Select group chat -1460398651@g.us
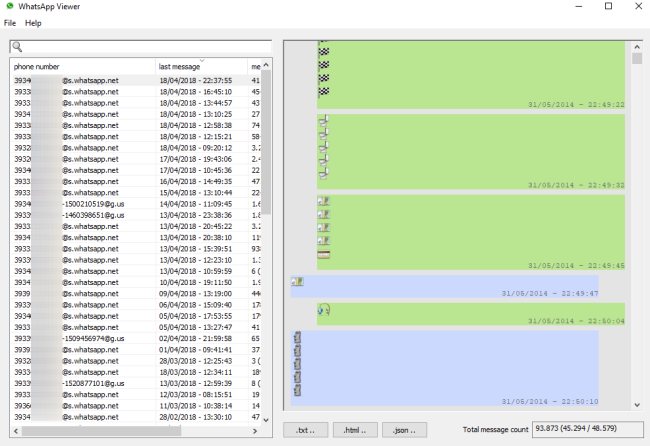This screenshot has width=650, height=446. pyautogui.click(x=136, y=215)
